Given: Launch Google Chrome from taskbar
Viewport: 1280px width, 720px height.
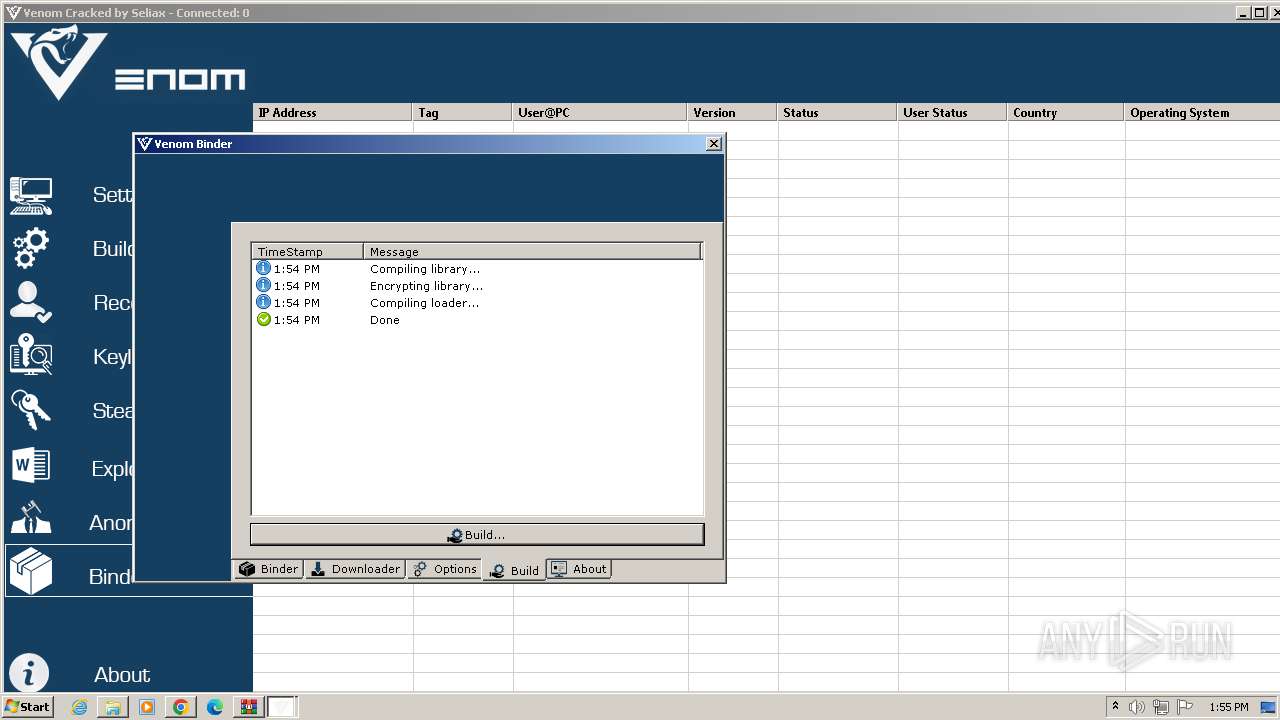Looking at the screenshot, I should (181, 707).
